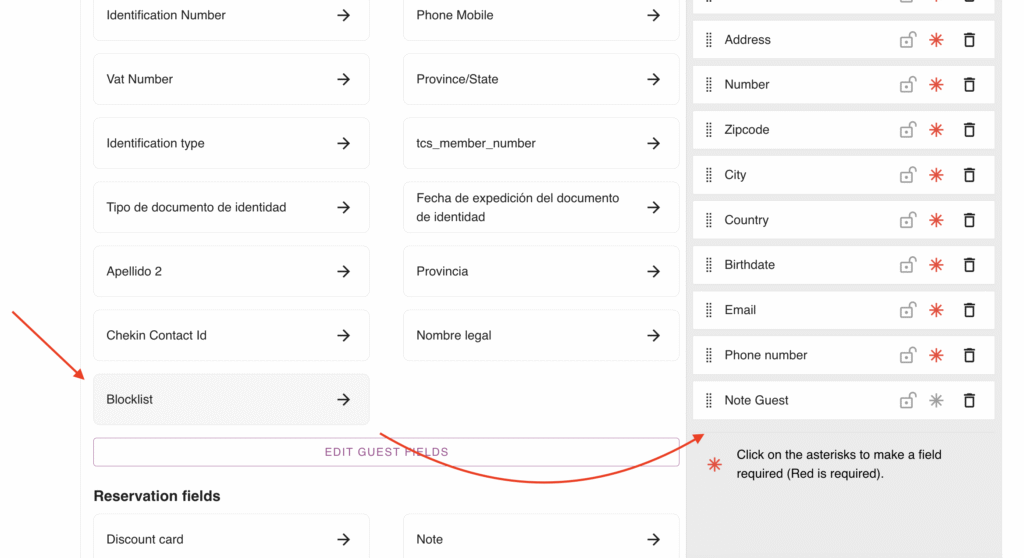Toggle lock on the Zipcode field

coord(907,130)
